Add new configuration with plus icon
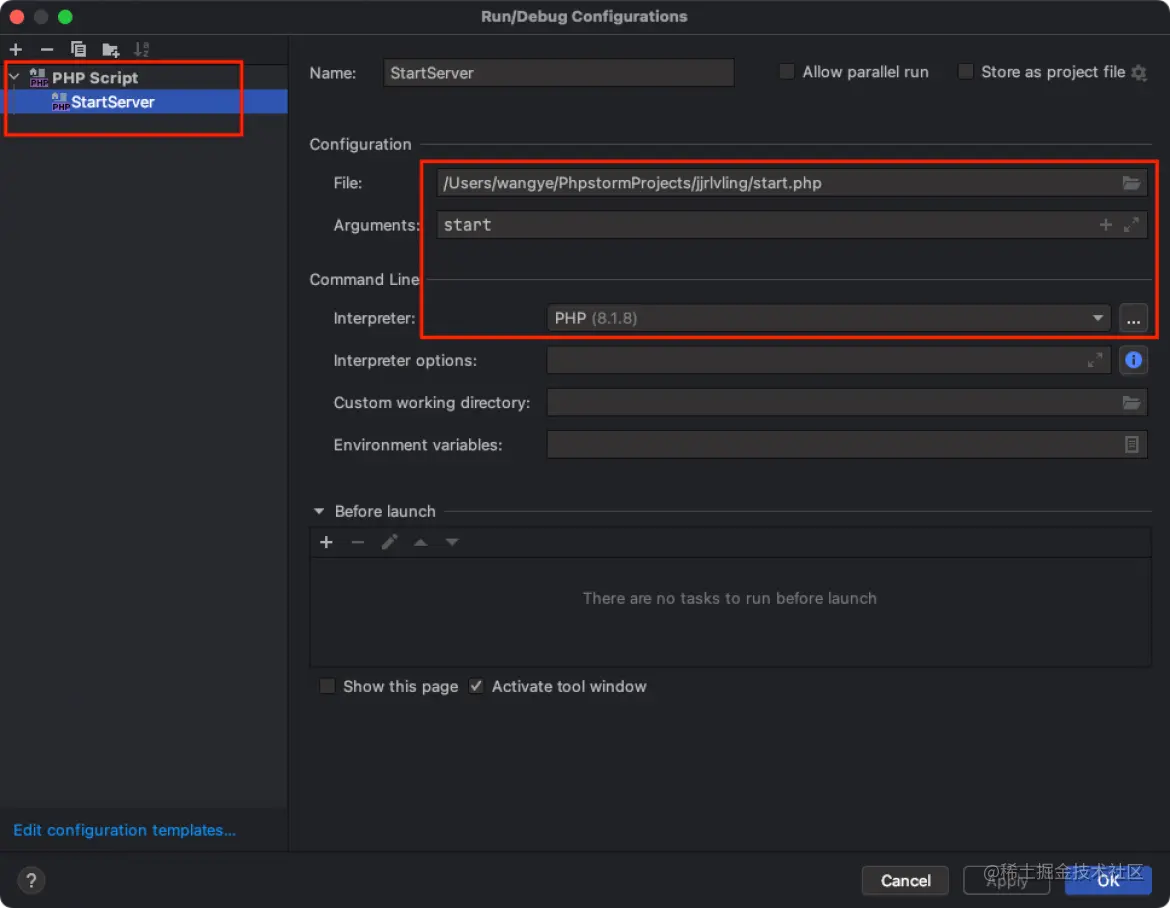This screenshot has height=908, width=1170. click(x=16, y=49)
